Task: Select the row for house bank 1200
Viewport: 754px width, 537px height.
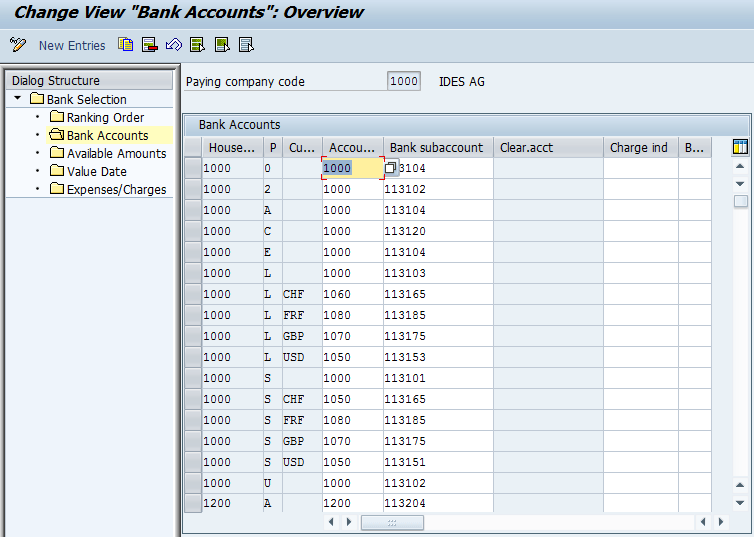Action: coord(192,504)
